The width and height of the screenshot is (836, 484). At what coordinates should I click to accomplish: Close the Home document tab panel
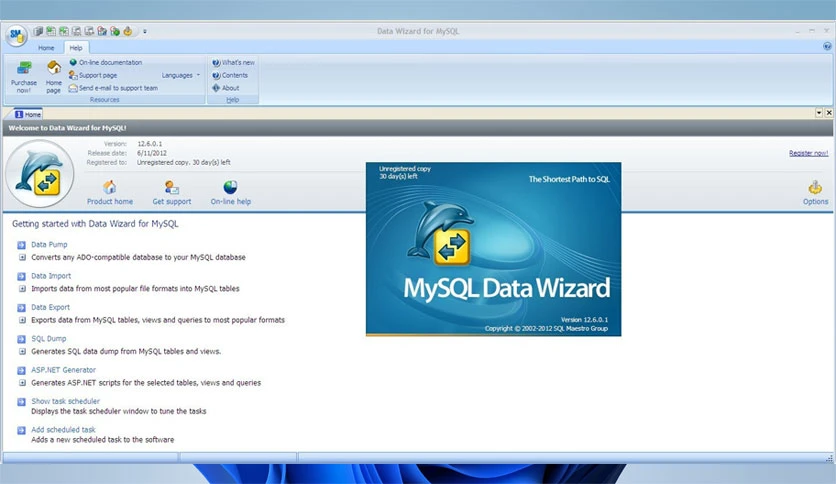(x=829, y=112)
